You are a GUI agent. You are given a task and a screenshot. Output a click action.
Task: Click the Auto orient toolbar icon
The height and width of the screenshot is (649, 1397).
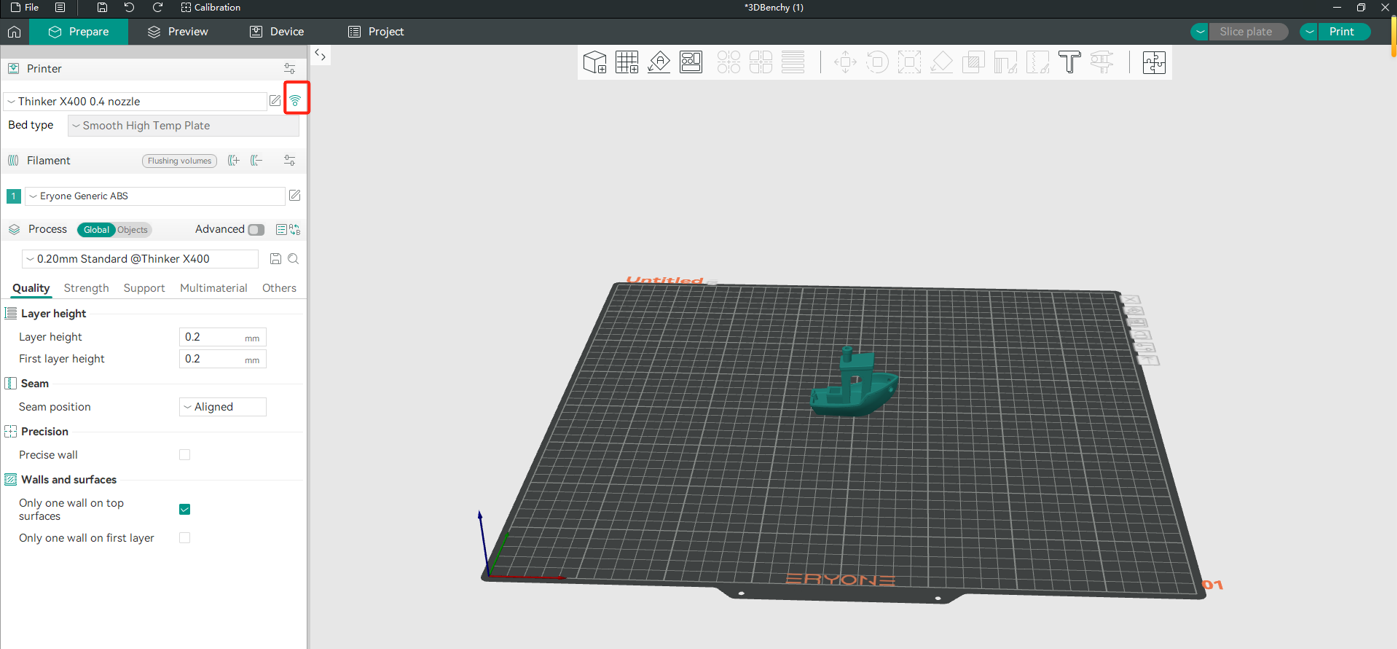(x=659, y=62)
